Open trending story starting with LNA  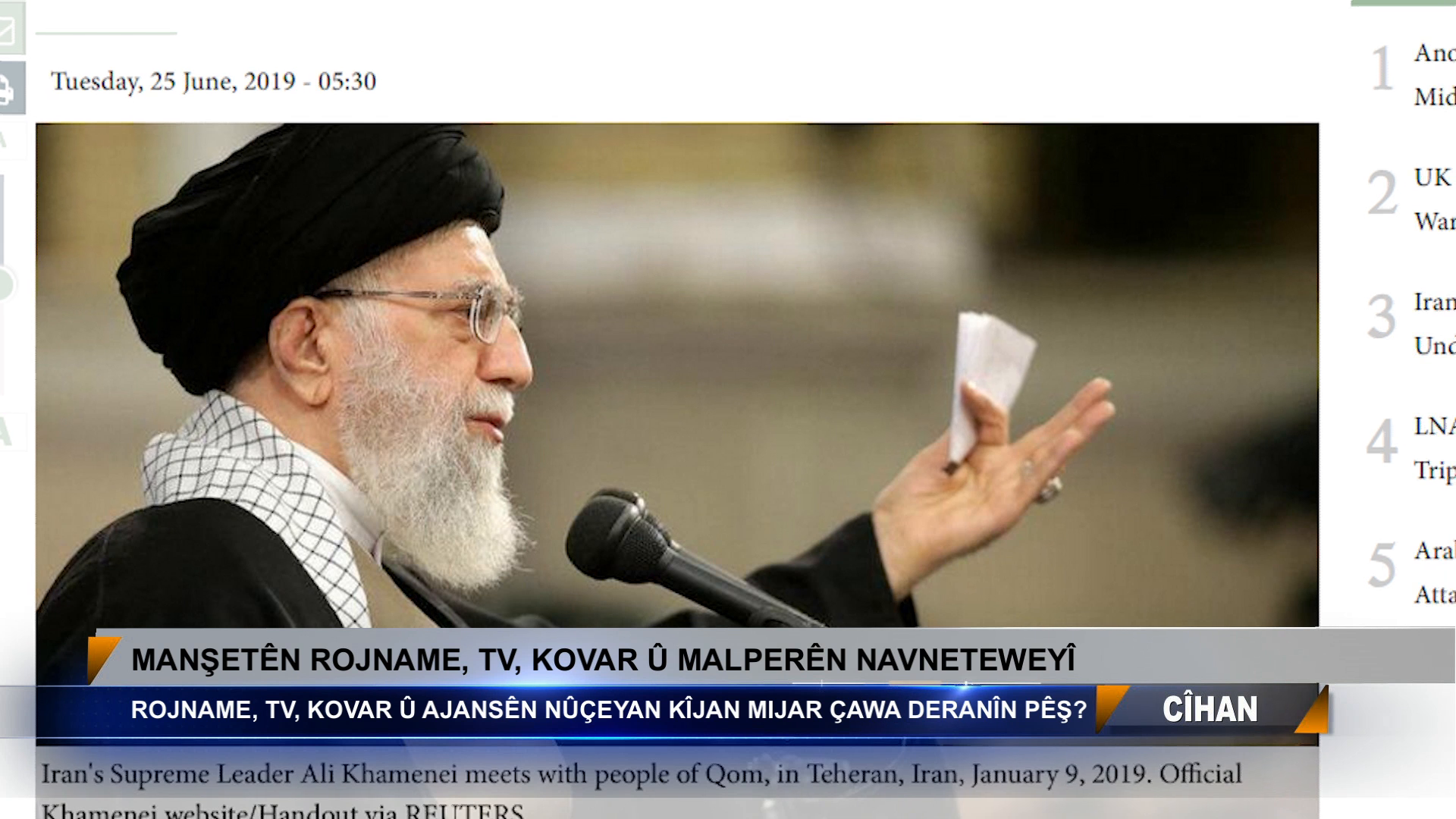[1434, 448]
